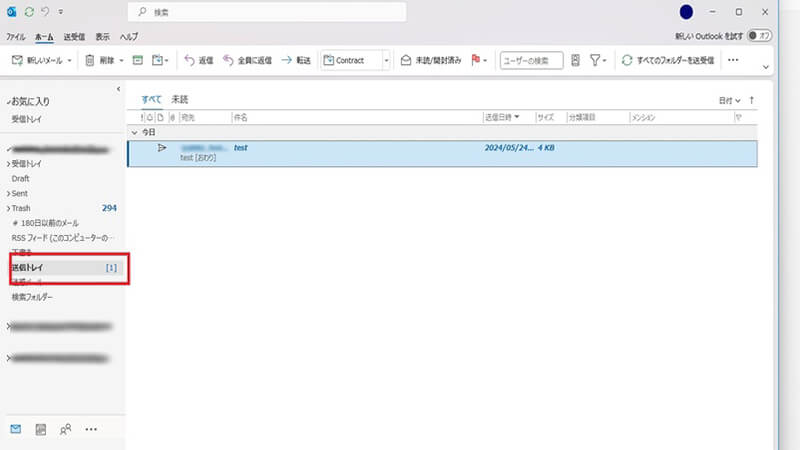Switch to the 未読 filter tab

coord(179,100)
